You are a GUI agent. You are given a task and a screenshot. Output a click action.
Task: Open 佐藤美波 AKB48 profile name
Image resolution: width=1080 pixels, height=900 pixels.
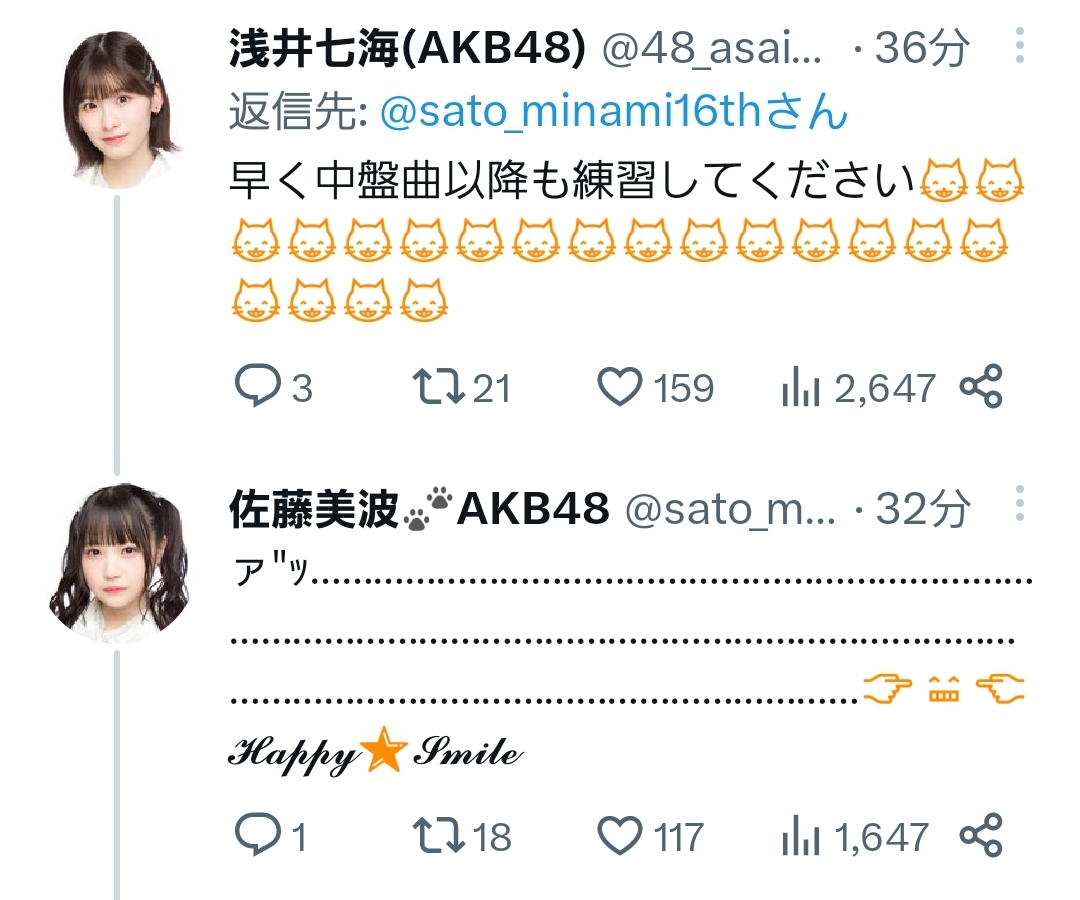[x=419, y=509]
